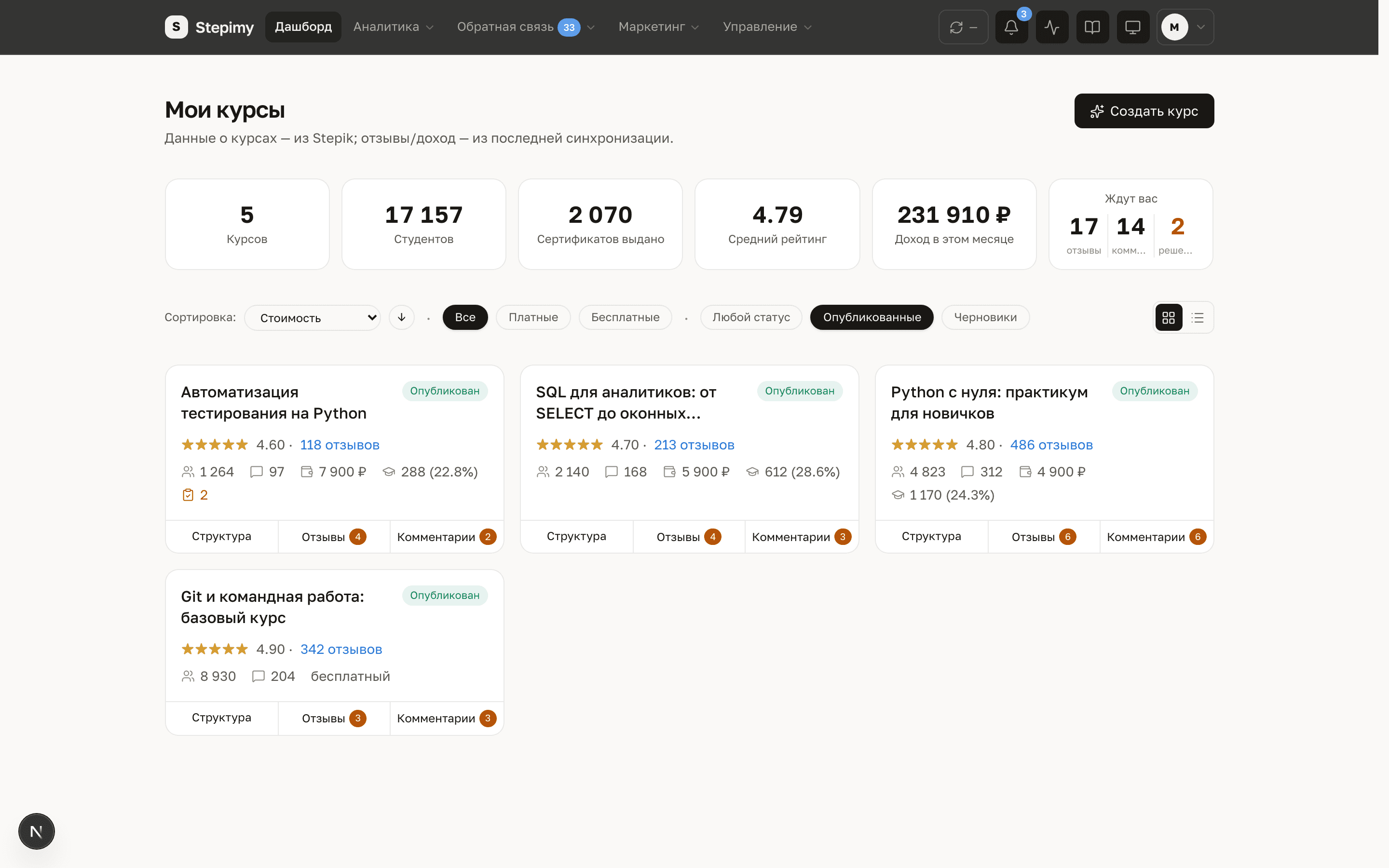The image size is (1389, 868).
Task: Expand the Аналитика menu
Action: [x=393, y=27]
